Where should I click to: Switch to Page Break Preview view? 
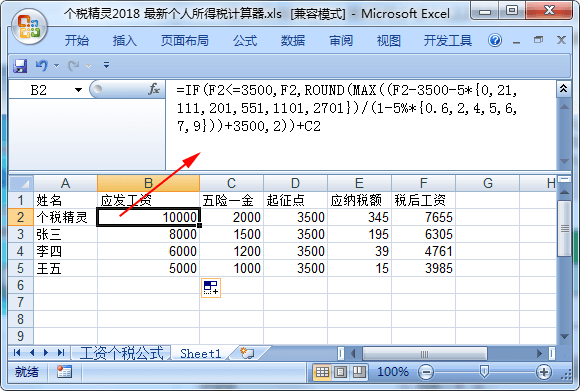[x=358, y=372]
